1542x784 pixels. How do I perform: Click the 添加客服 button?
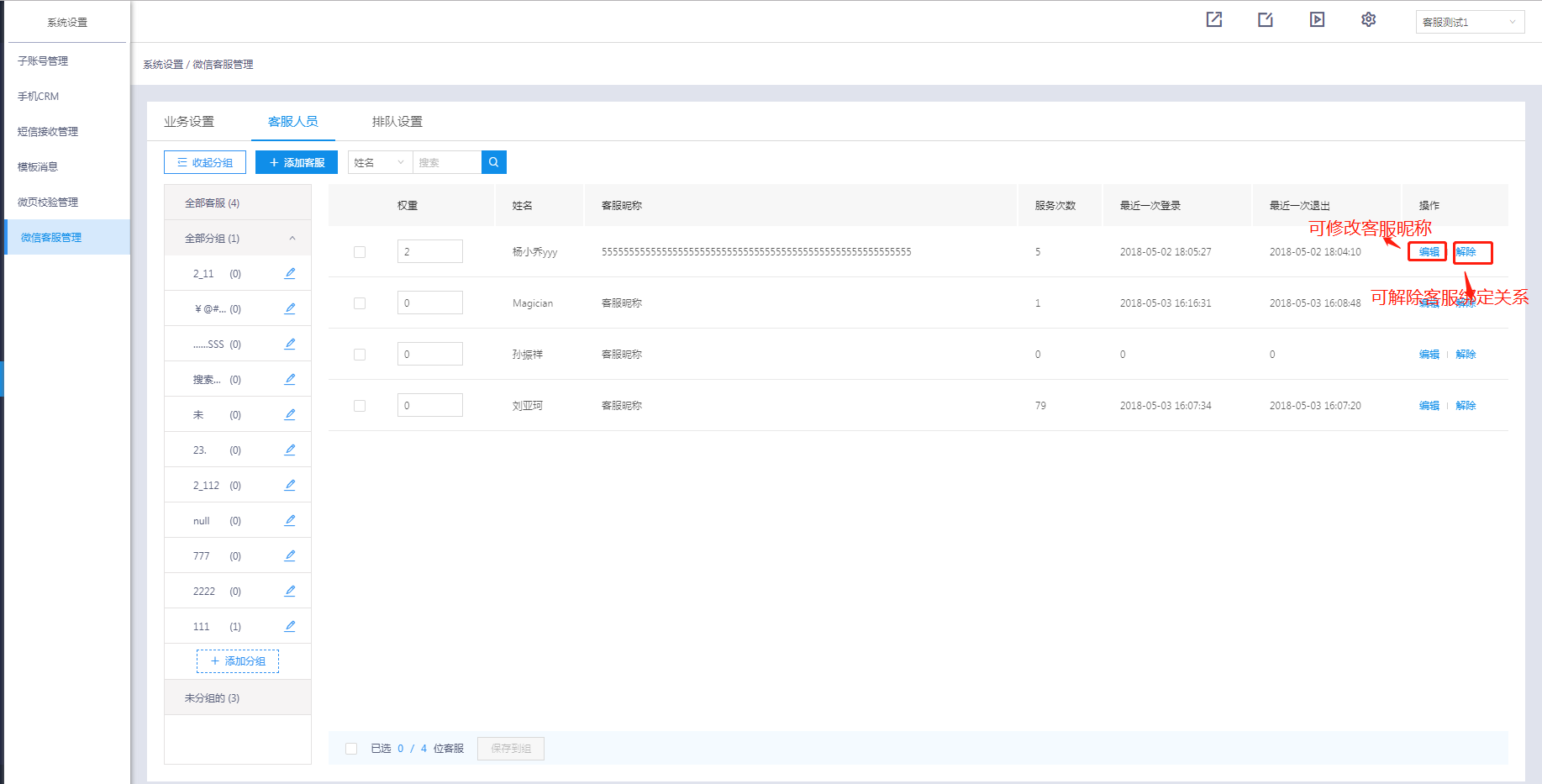[x=297, y=162]
